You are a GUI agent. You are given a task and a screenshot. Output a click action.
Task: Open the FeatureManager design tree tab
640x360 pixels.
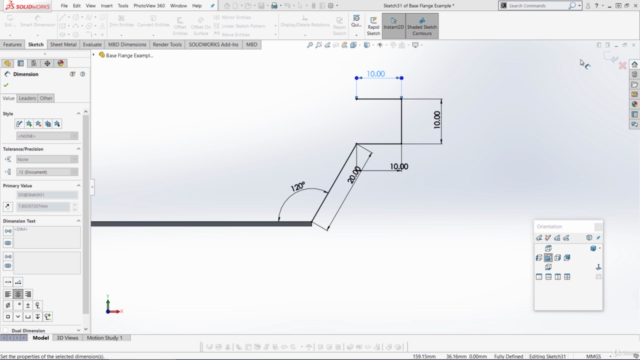pos(7,63)
